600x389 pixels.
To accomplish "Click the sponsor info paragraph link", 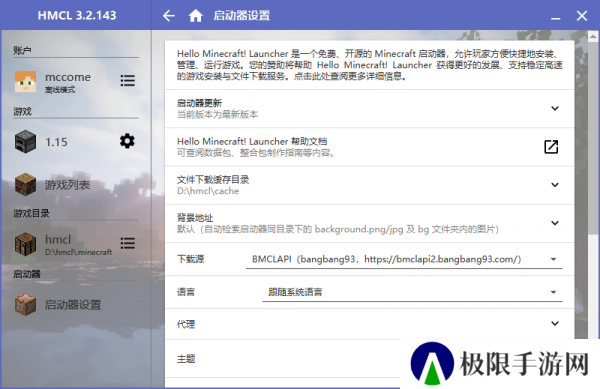I will click(x=369, y=65).
